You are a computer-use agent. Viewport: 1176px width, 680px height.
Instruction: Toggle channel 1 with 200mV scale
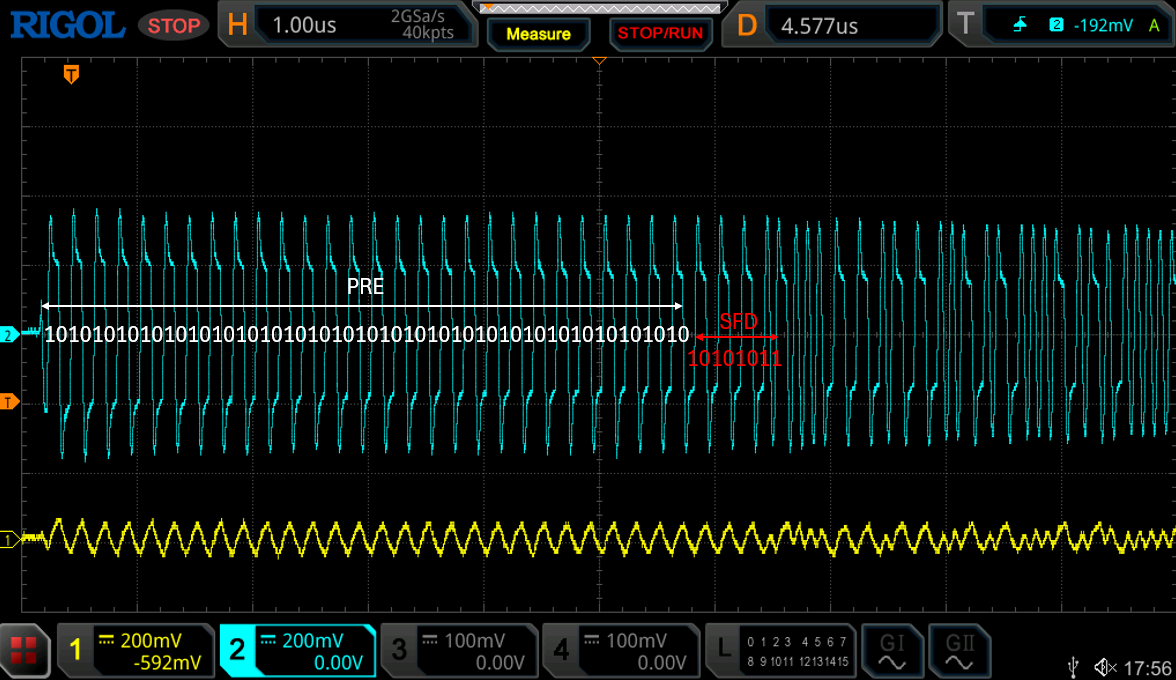click(136, 650)
